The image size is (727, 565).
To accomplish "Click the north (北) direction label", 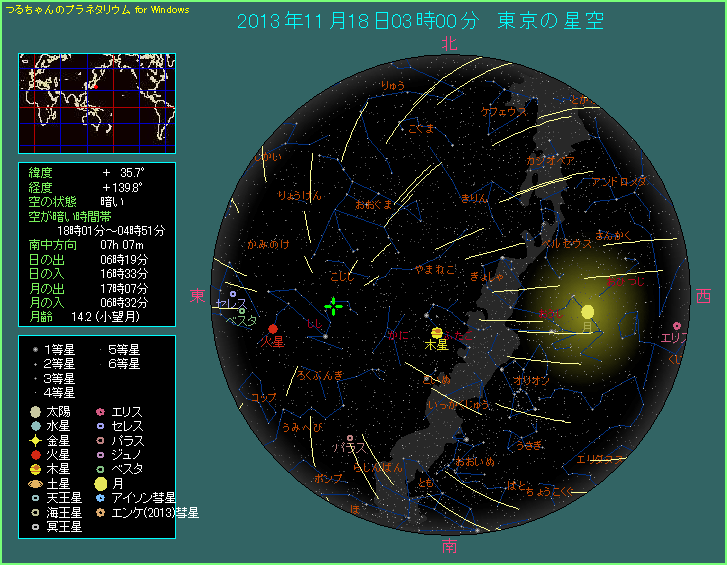I will click(449, 43).
